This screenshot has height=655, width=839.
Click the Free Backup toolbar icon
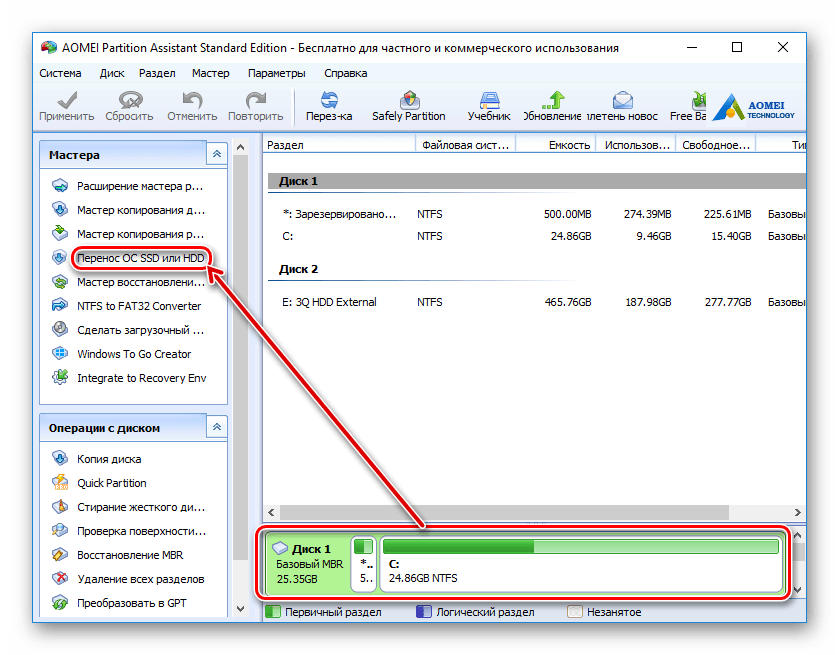click(x=698, y=100)
